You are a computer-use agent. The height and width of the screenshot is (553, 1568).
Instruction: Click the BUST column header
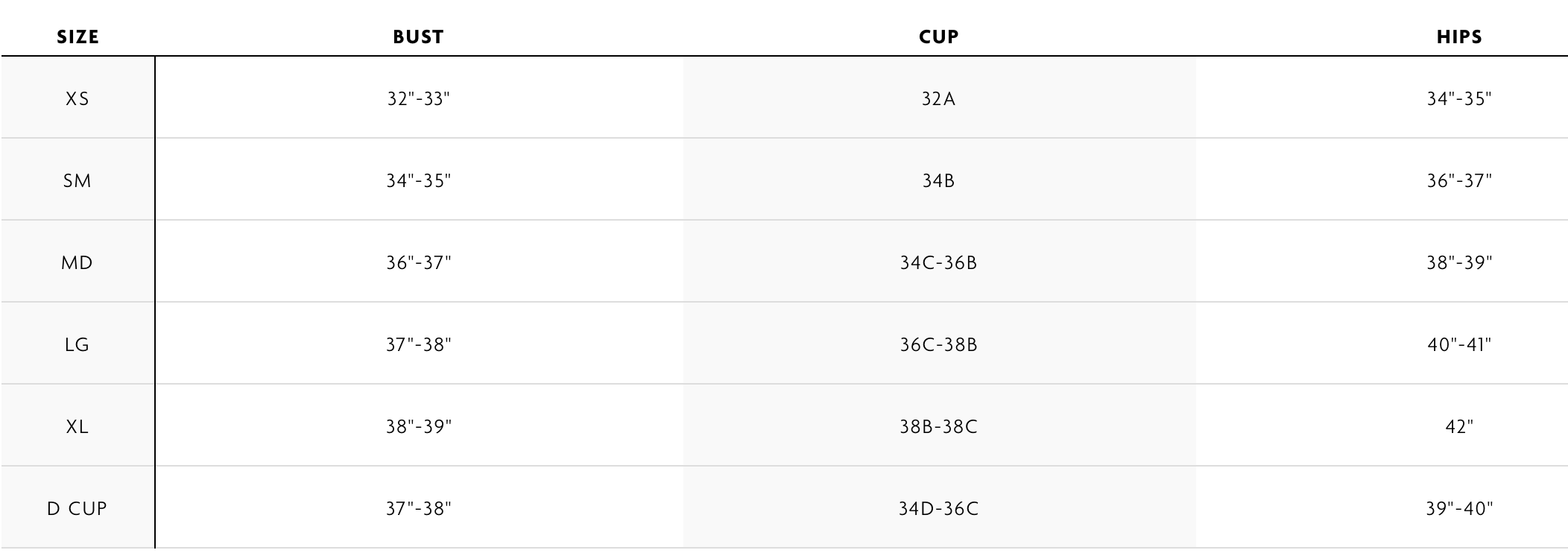pyautogui.click(x=418, y=37)
